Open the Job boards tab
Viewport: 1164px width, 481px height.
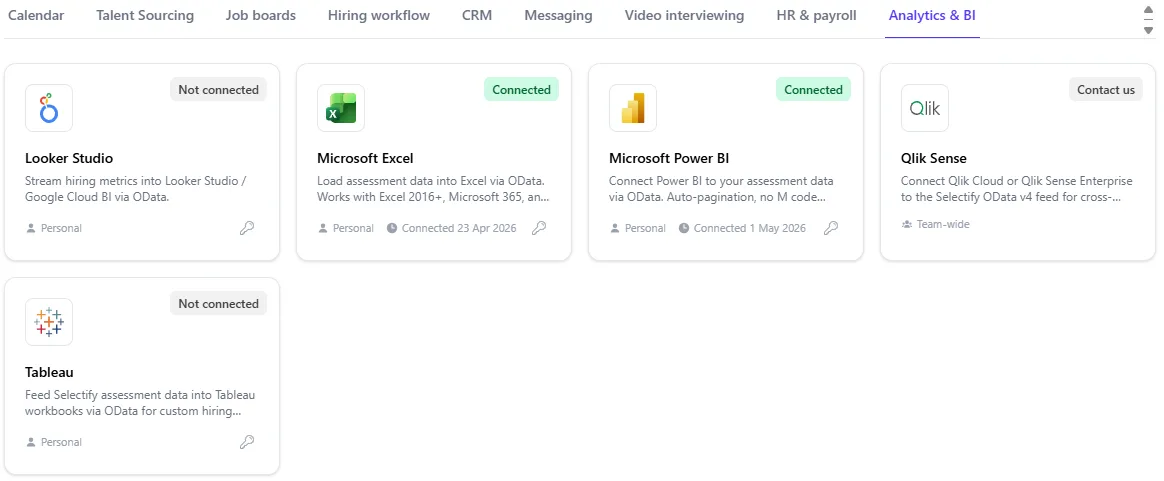coord(261,16)
